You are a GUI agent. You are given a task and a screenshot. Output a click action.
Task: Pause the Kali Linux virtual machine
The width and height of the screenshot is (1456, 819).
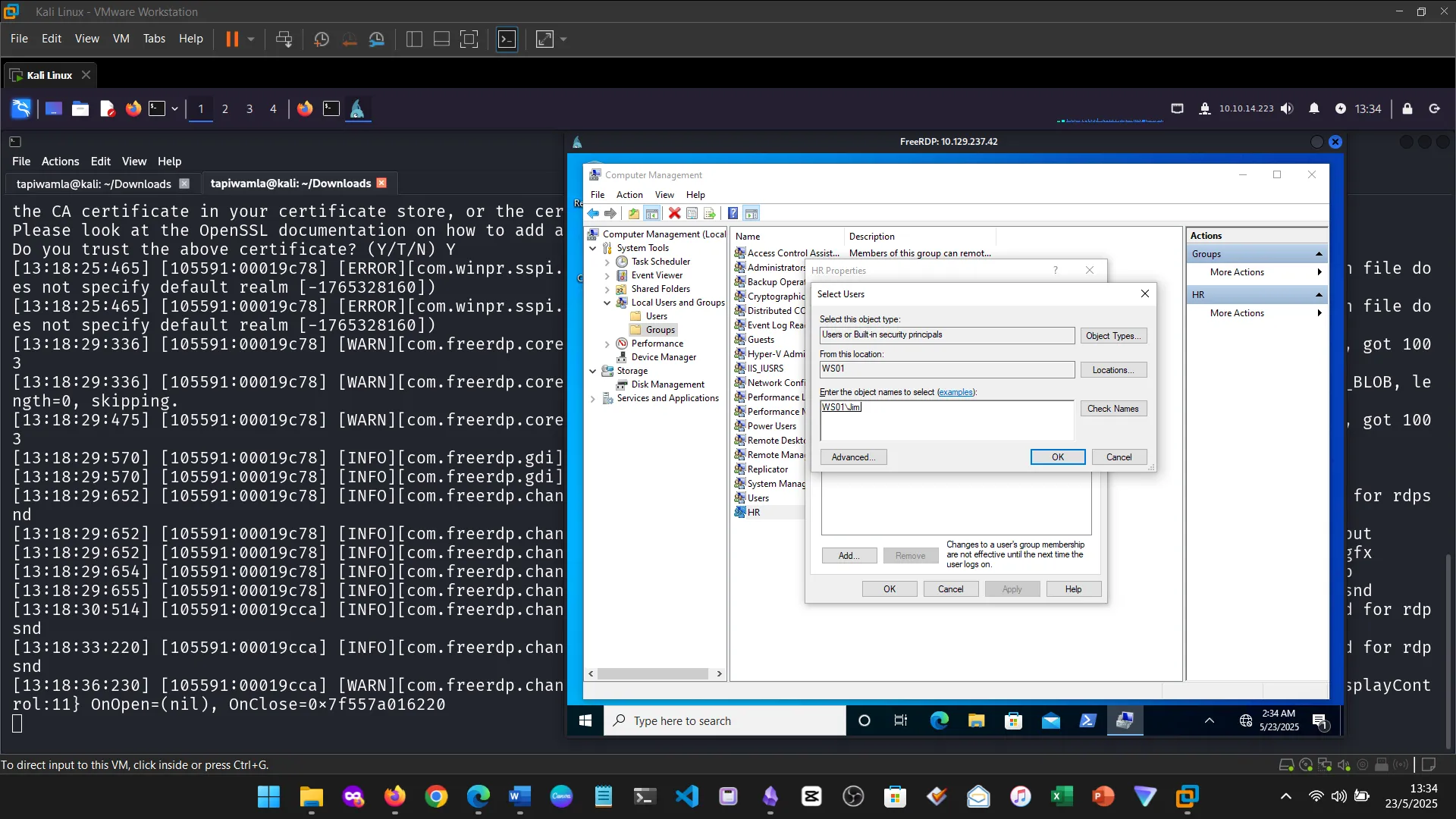pyautogui.click(x=232, y=39)
